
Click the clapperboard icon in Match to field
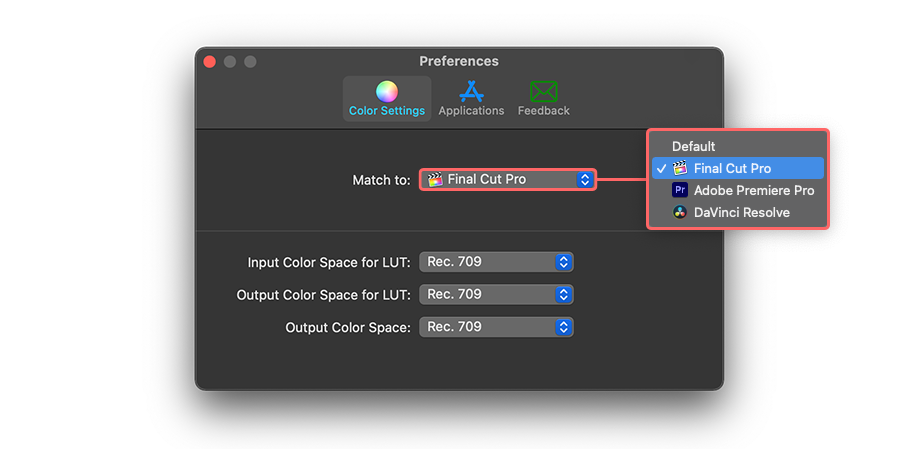pos(435,180)
